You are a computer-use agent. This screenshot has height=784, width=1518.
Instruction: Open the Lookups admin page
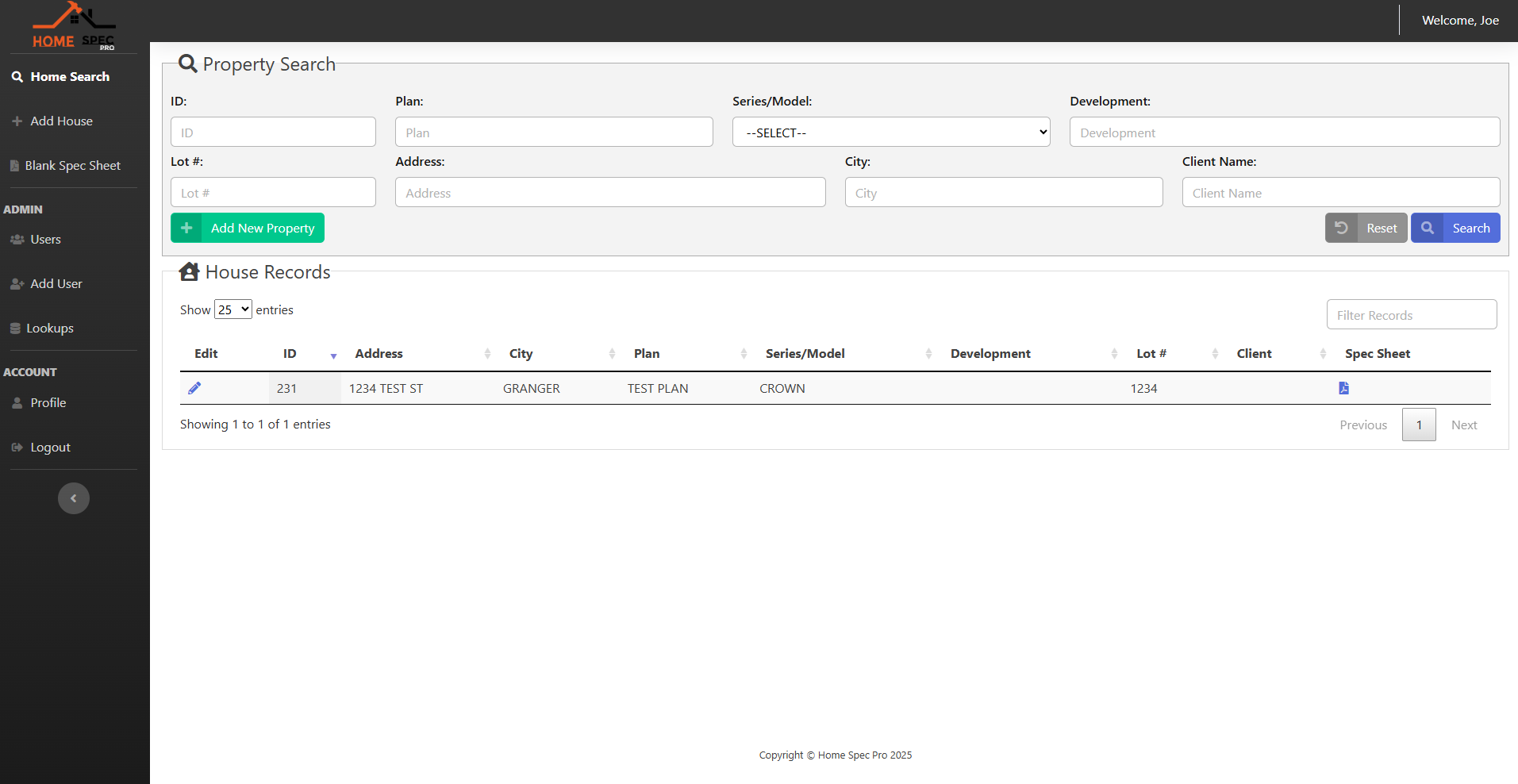pos(49,329)
